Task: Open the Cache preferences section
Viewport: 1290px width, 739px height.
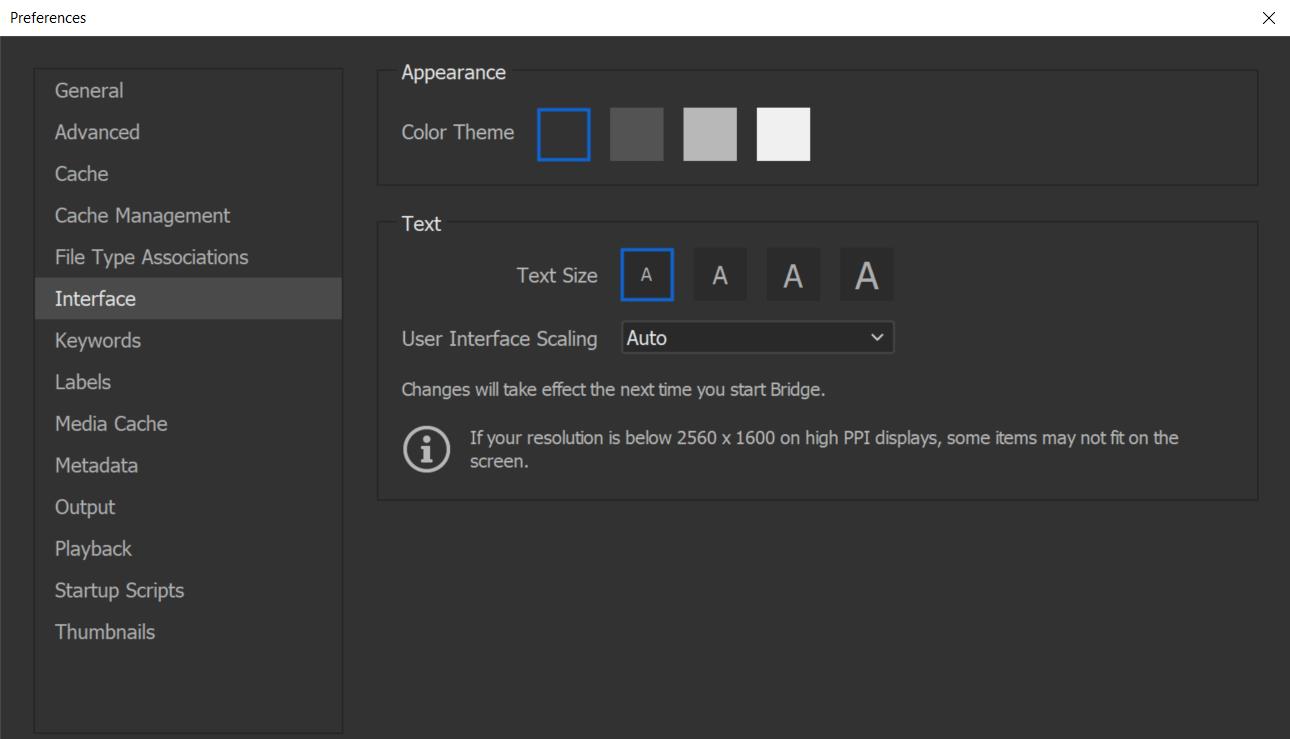Action: tap(81, 173)
